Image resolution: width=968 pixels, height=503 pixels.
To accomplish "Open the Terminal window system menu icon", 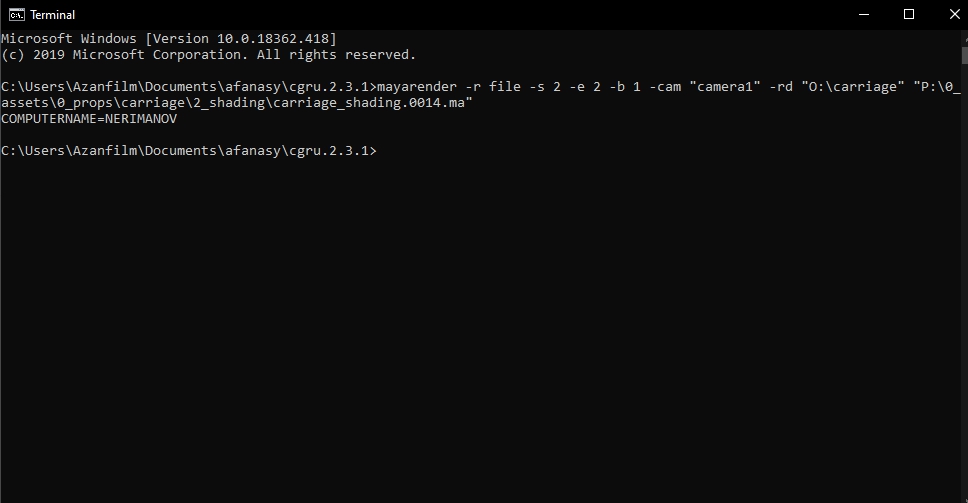I will tap(17, 14).
